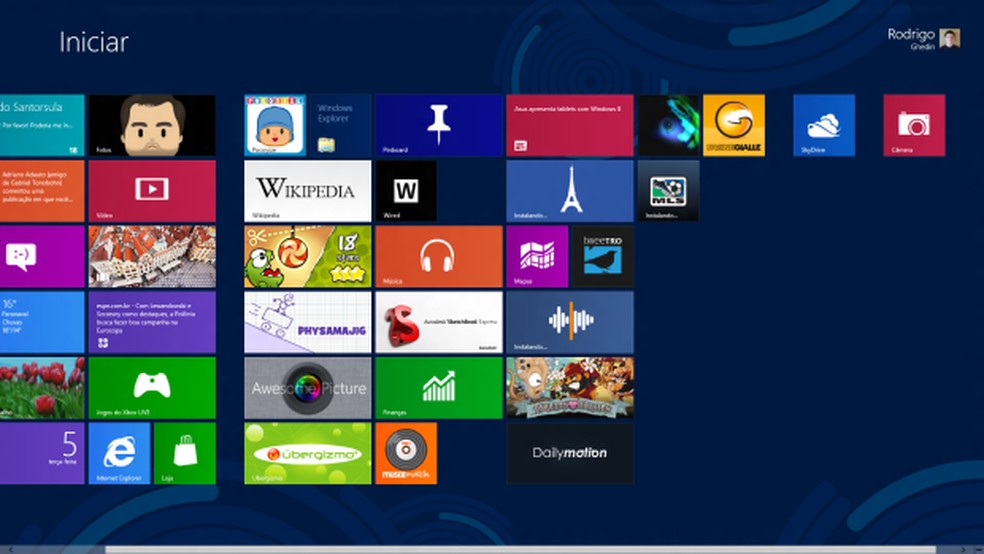The width and height of the screenshot is (984, 554).
Task: Open the purple msn.com.br sports news tile
Action: coord(152,322)
